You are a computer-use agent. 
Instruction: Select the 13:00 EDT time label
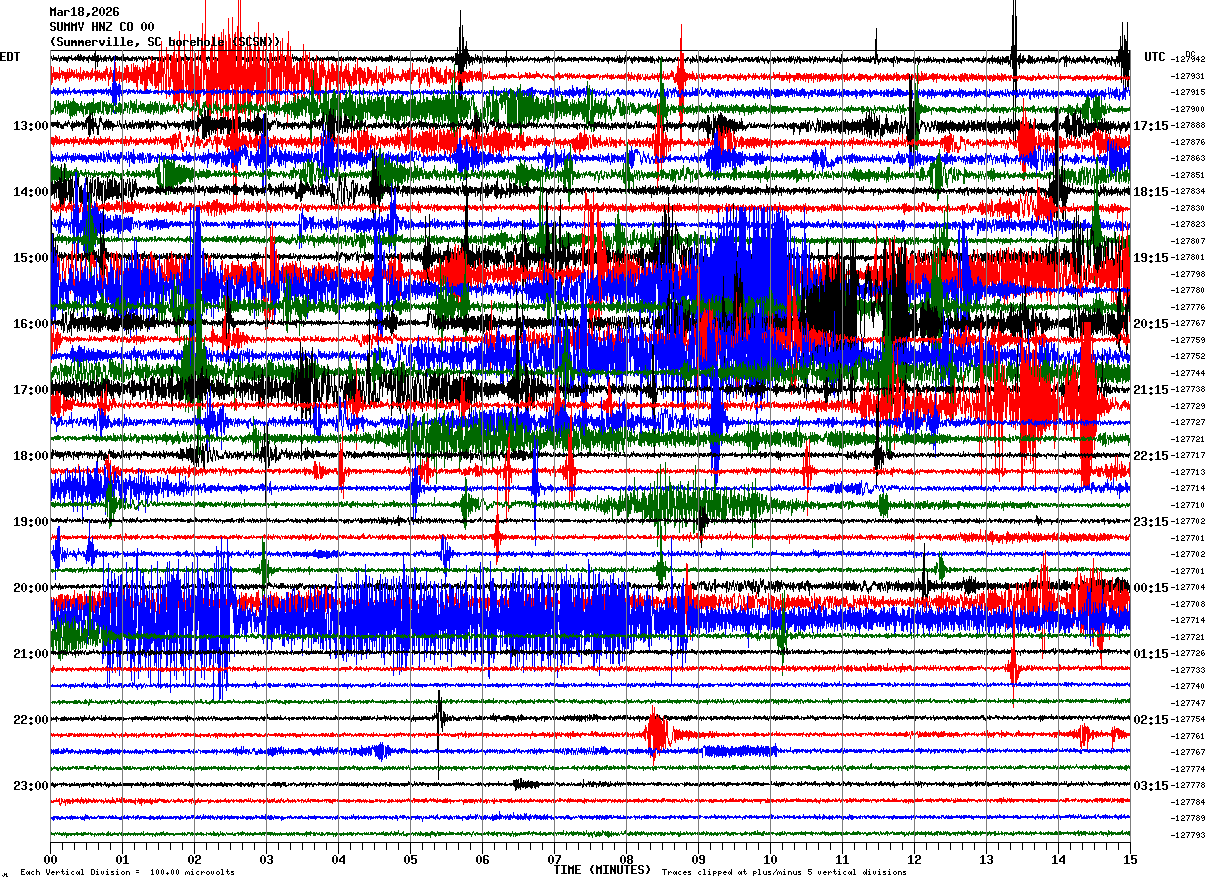(31, 126)
